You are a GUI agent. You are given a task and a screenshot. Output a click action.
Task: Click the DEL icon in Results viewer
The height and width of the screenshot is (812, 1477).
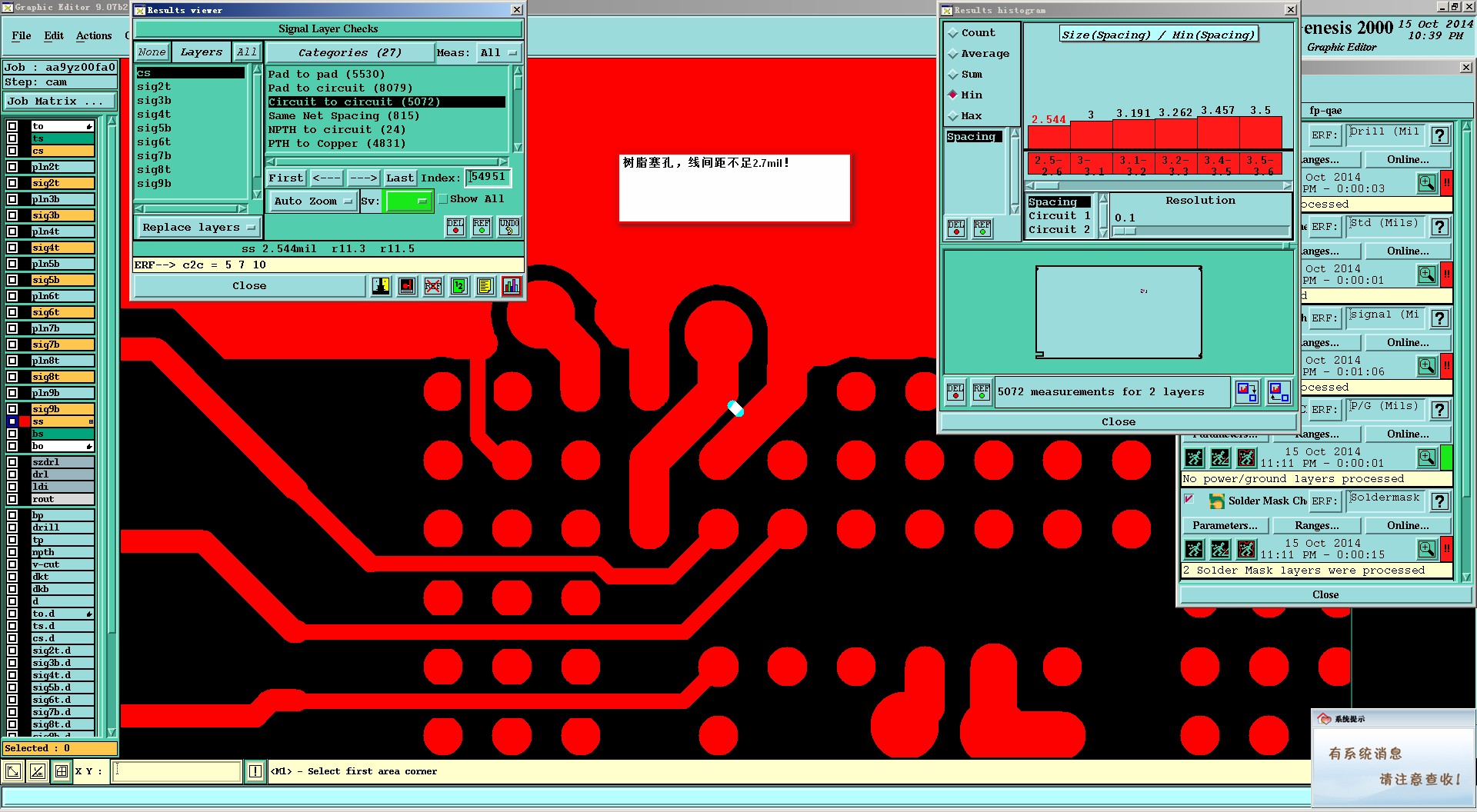[455, 227]
